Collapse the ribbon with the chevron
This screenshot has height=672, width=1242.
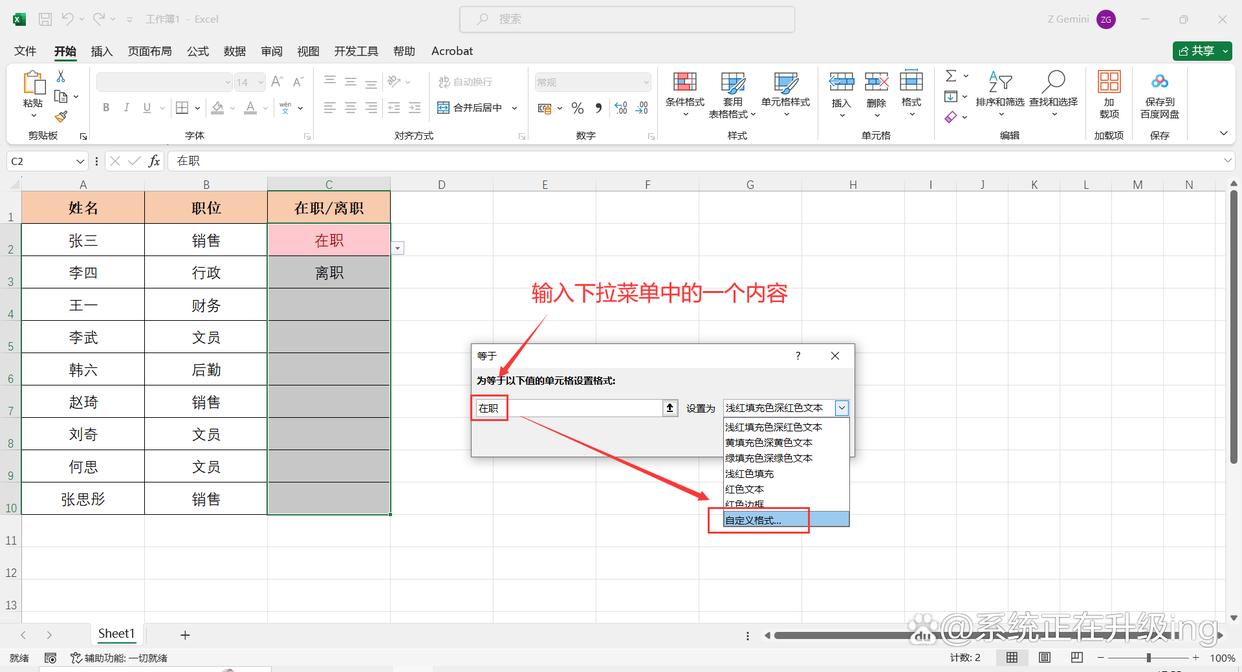[1224, 133]
